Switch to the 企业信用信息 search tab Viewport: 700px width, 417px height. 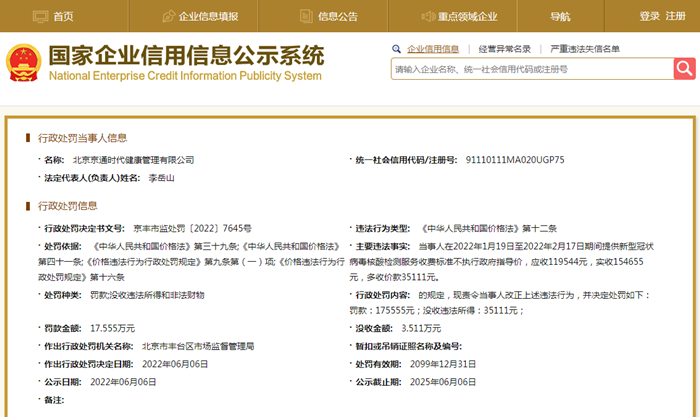433,49
